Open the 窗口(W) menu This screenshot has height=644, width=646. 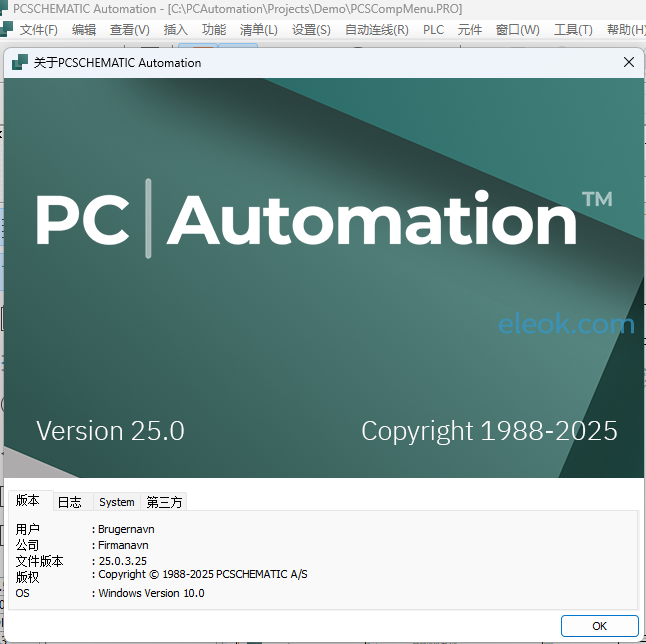(517, 30)
